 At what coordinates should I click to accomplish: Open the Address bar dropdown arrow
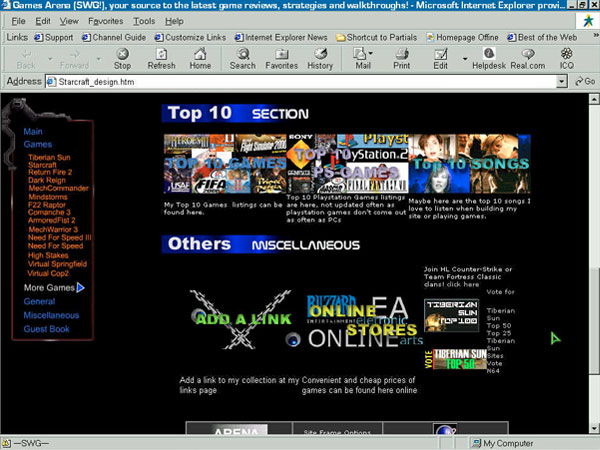pos(561,82)
